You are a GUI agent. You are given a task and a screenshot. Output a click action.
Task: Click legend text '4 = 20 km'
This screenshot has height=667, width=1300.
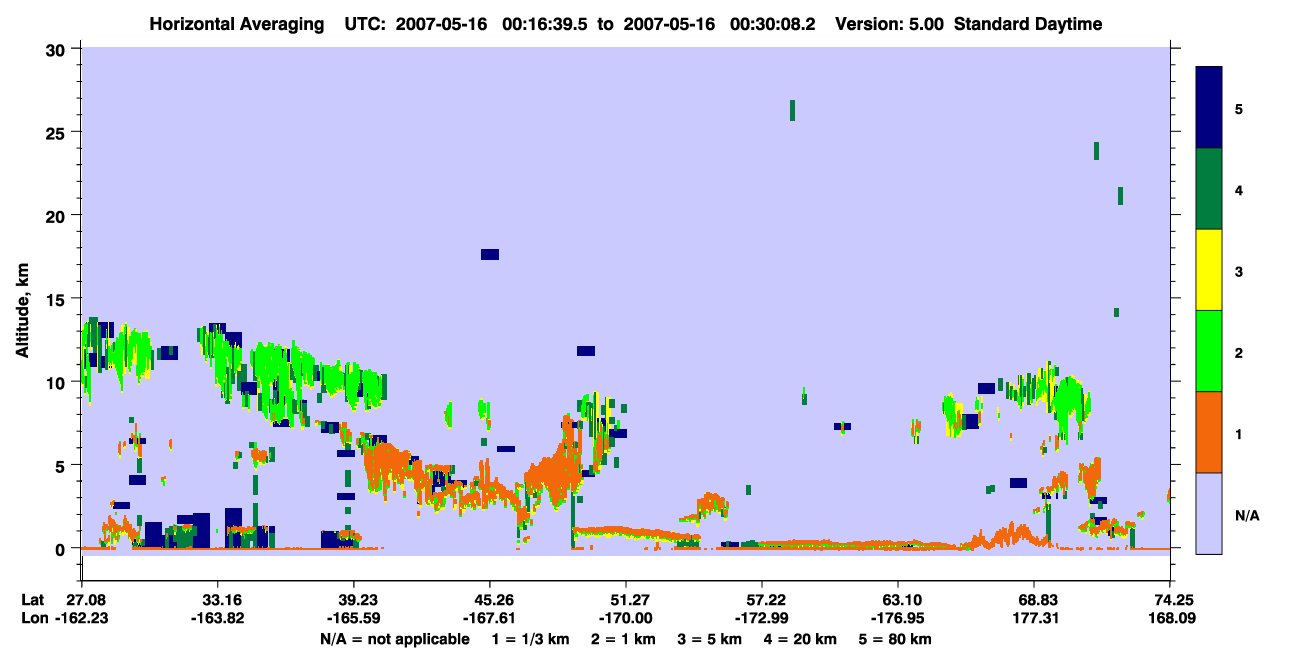[x=802, y=639]
